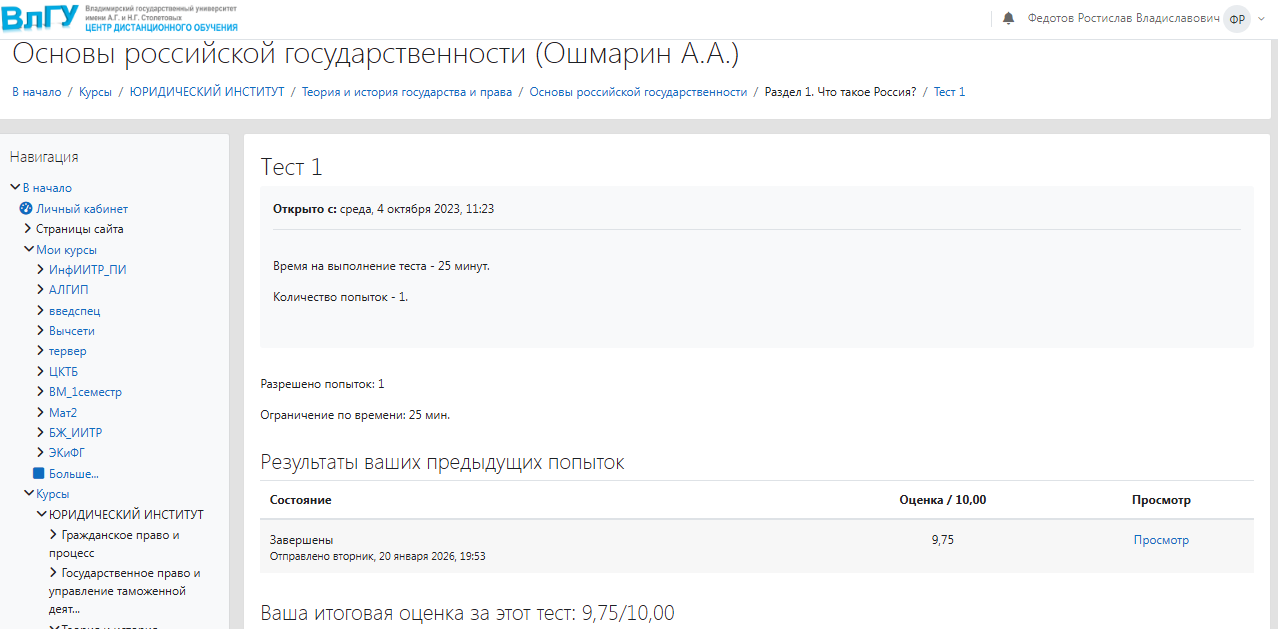The width and height of the screenshot is (1278, 629).
Task: Collapse the ЮРИДИЧЕСКИЙ ИНСТИТУТ category
Action: tap(41, 515)
